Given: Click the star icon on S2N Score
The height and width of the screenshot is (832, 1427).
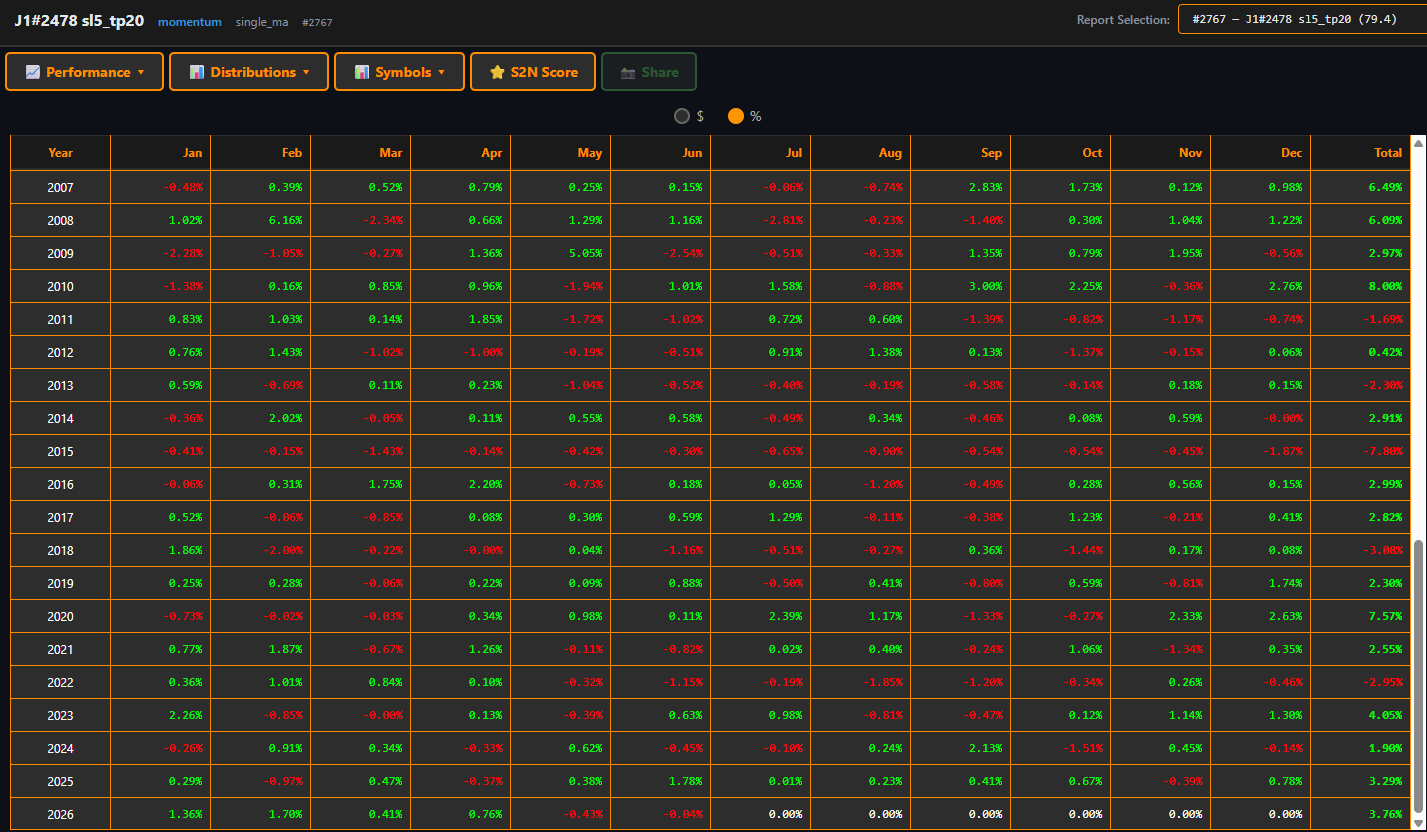Looking at the screenshot, I should click(497, 72).
